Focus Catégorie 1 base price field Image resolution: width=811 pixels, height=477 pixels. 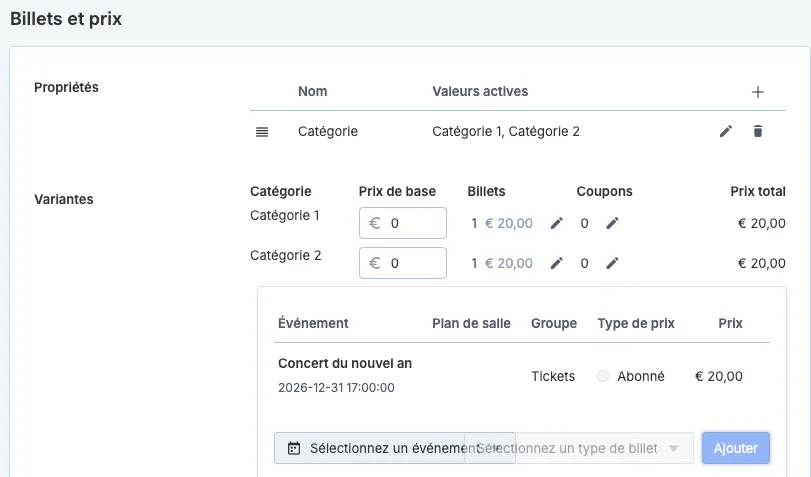[403, 223]
